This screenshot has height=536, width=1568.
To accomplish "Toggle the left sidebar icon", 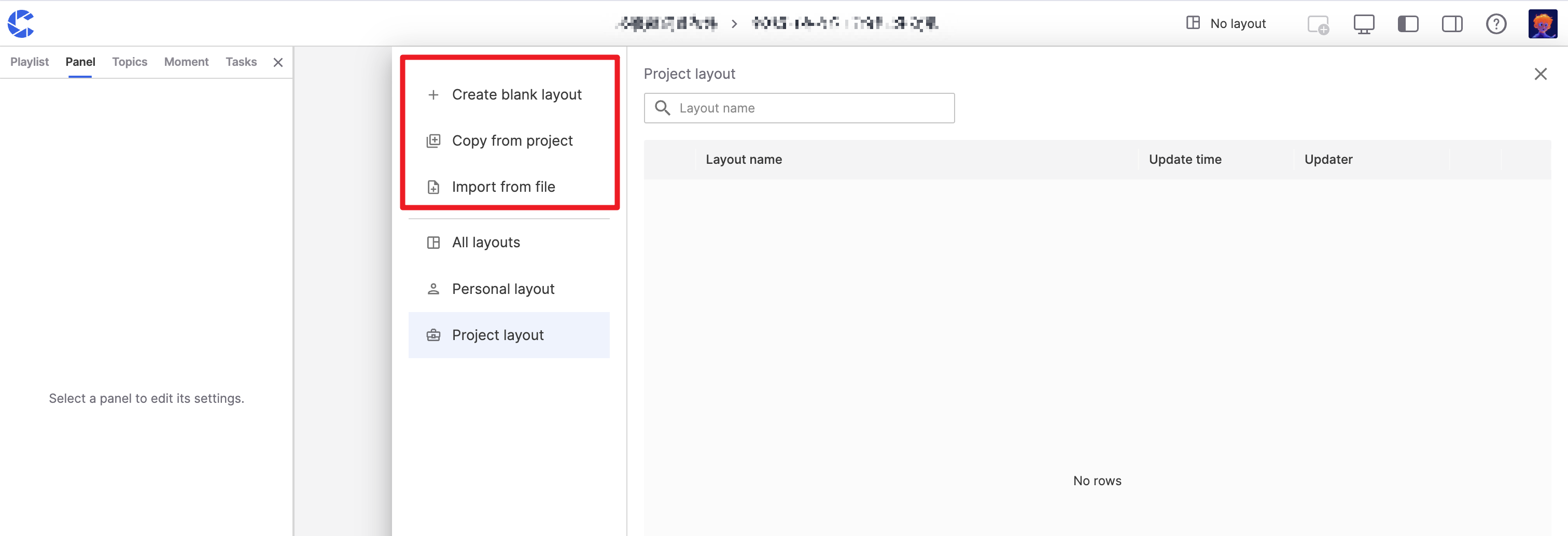I will click(x=1407, y=24).
